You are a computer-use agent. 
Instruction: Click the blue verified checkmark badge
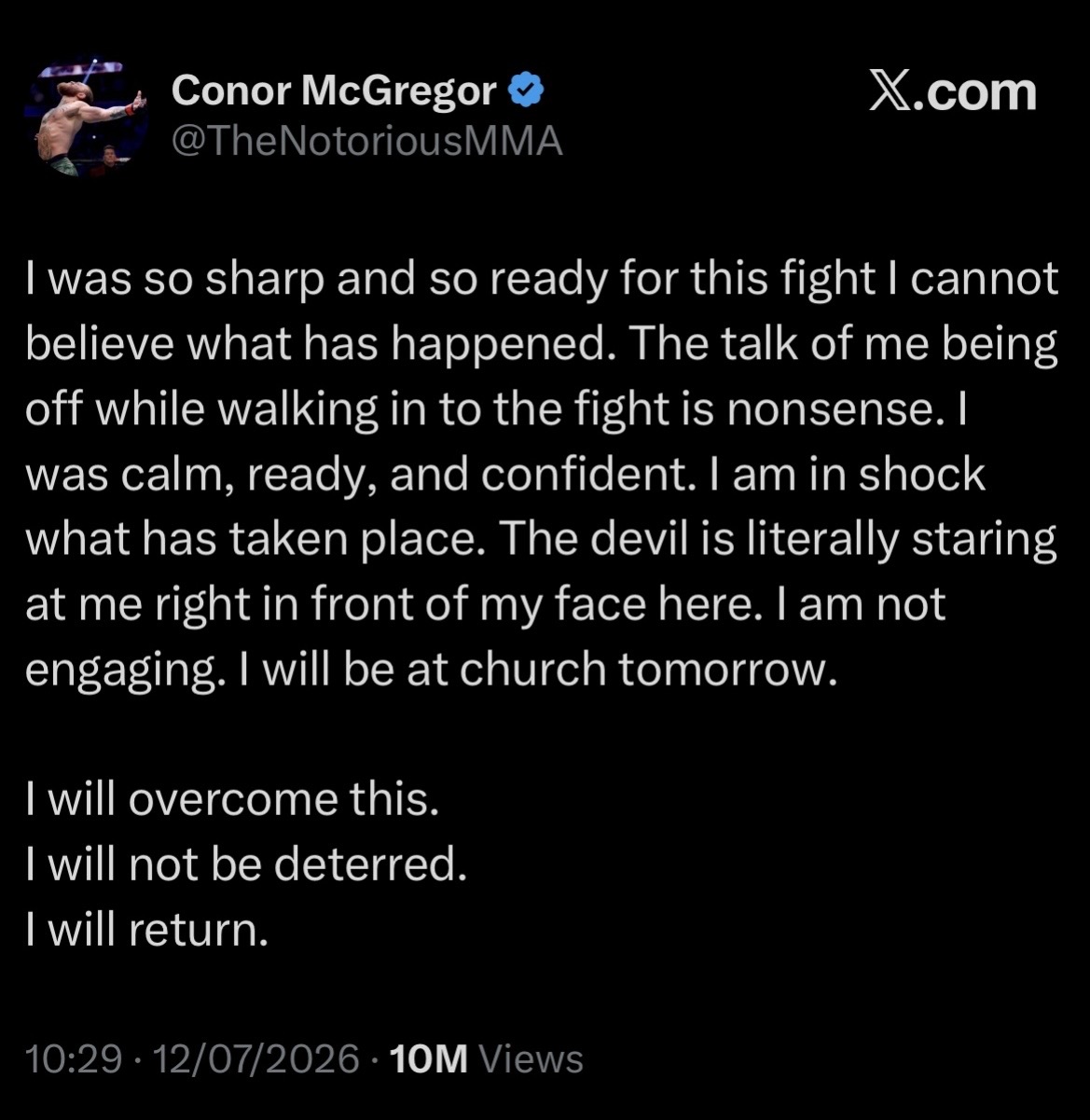[526, 90]
